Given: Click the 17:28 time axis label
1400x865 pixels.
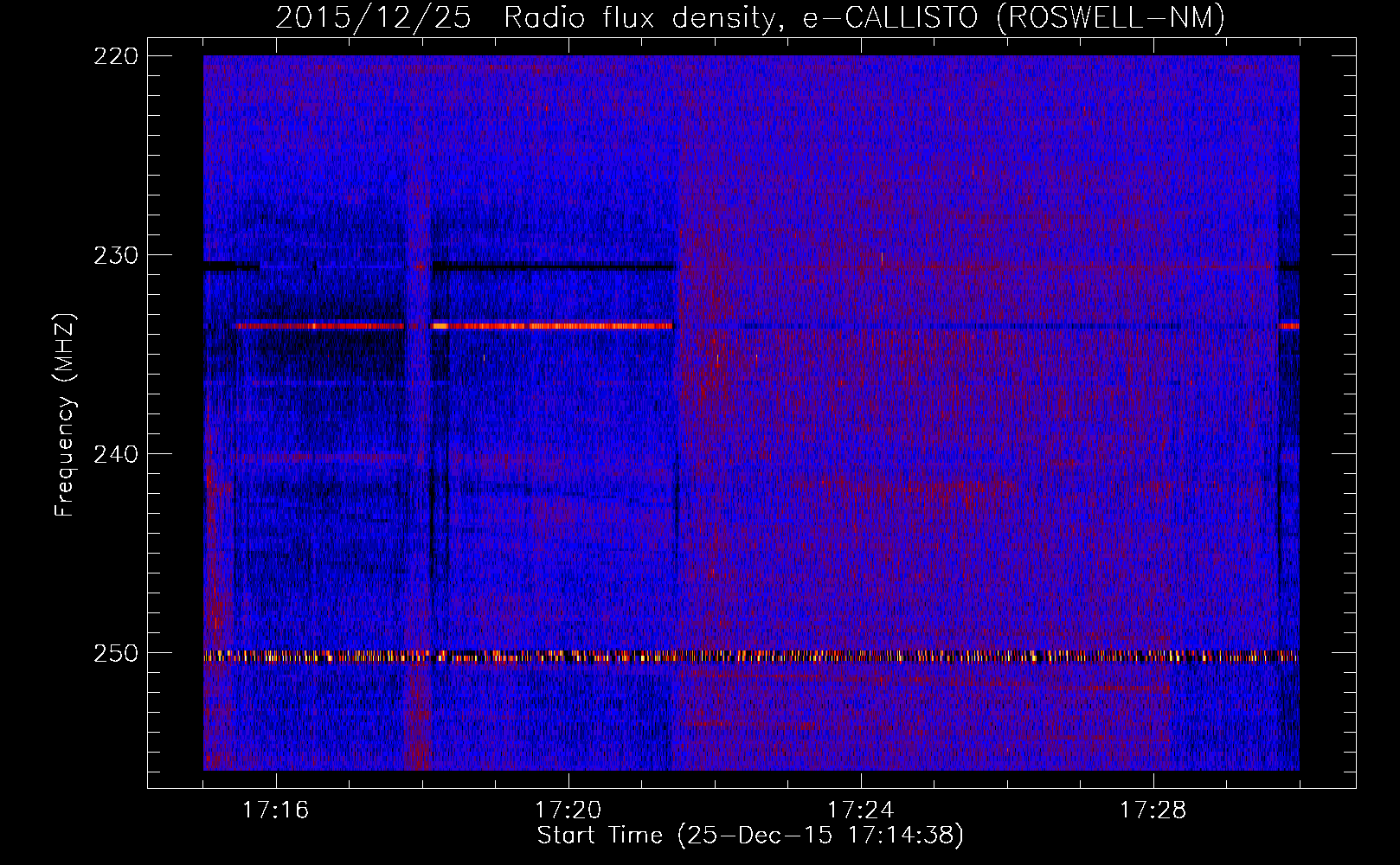Looking at the screenshot, I should tap(1153, 811).
